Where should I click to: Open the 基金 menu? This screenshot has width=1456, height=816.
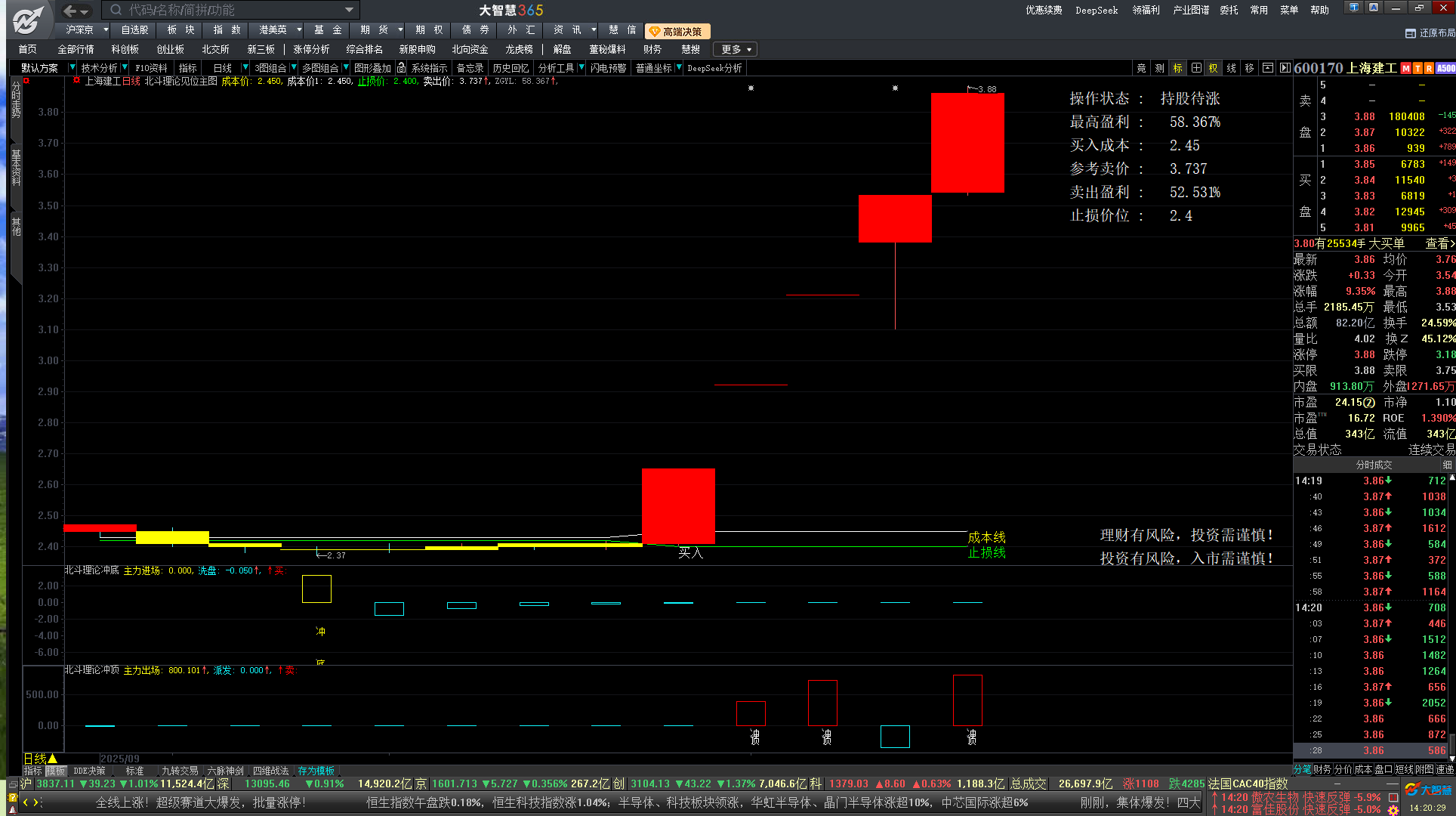(x=328, y=29)
